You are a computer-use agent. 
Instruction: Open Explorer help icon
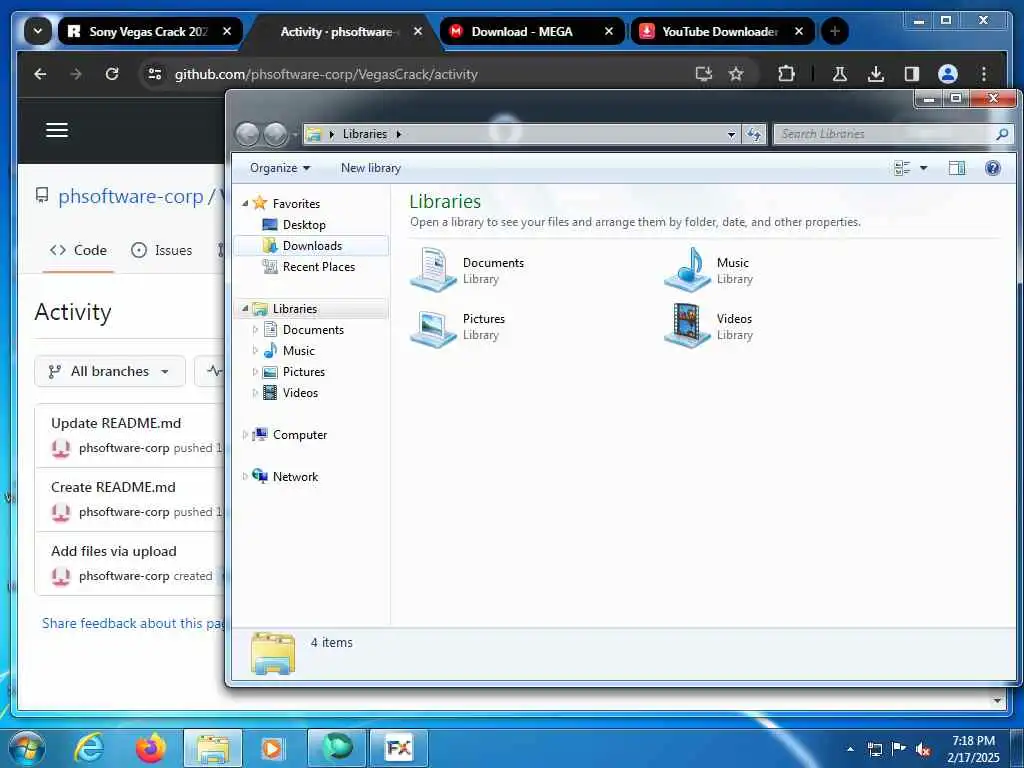coord(993,168)
